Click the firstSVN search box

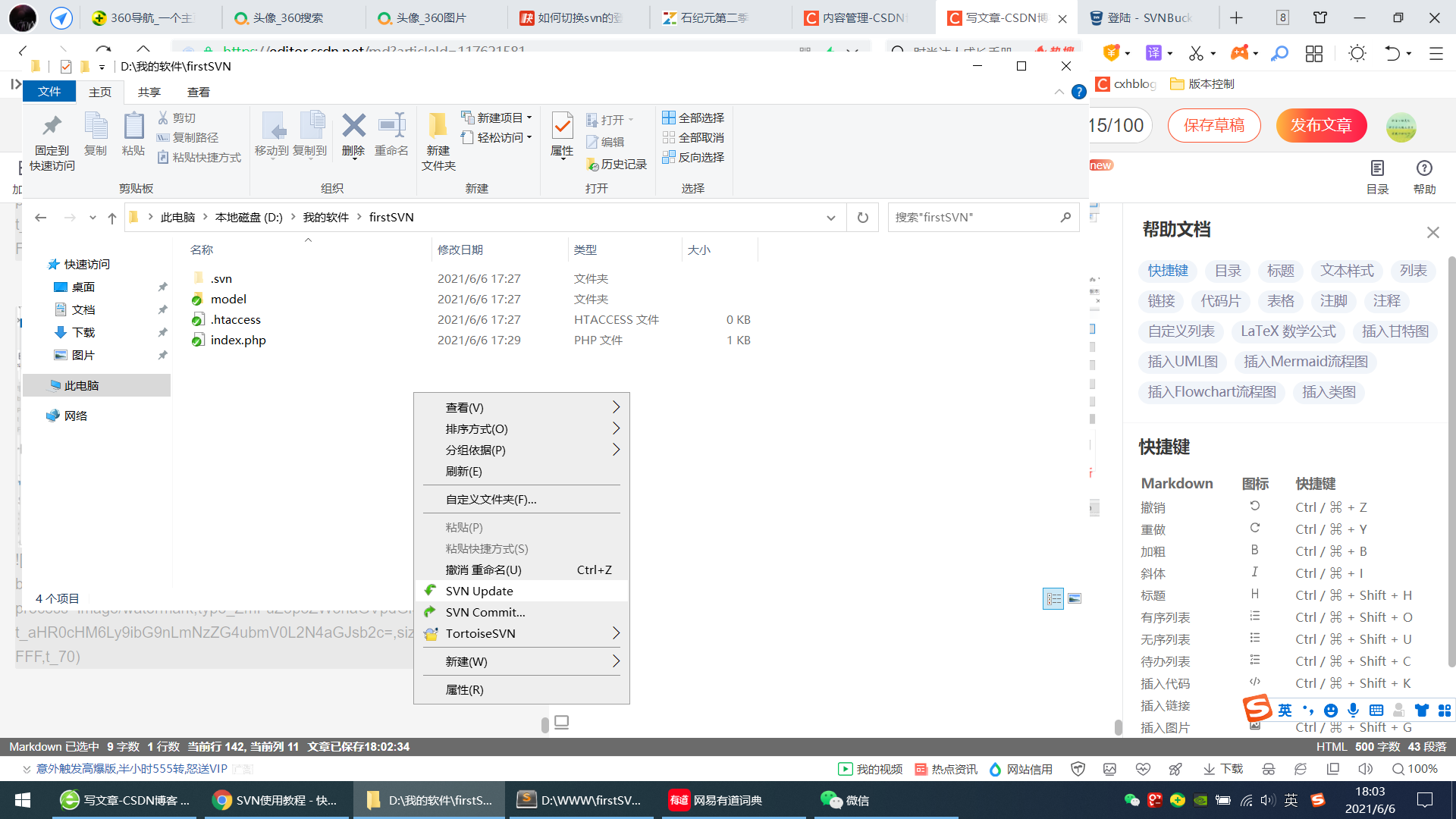[974, 218]
